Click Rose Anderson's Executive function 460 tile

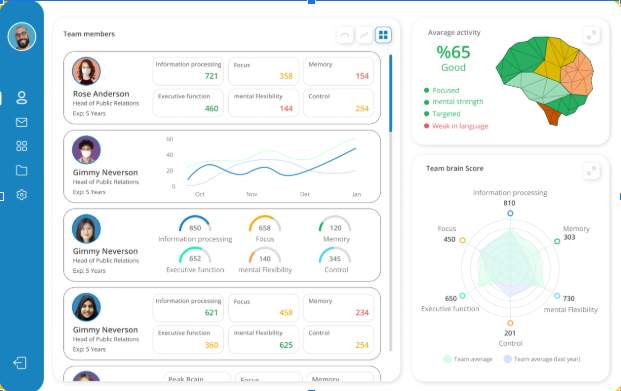tap(188, 103)
